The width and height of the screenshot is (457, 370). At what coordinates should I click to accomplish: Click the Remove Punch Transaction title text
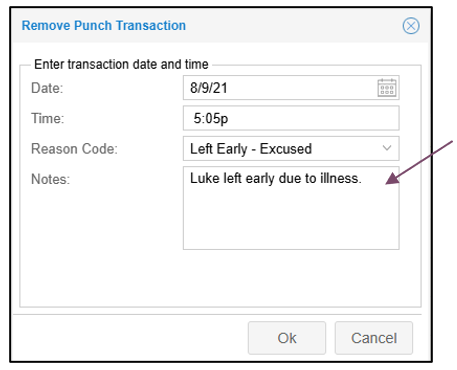pos(104,26)
